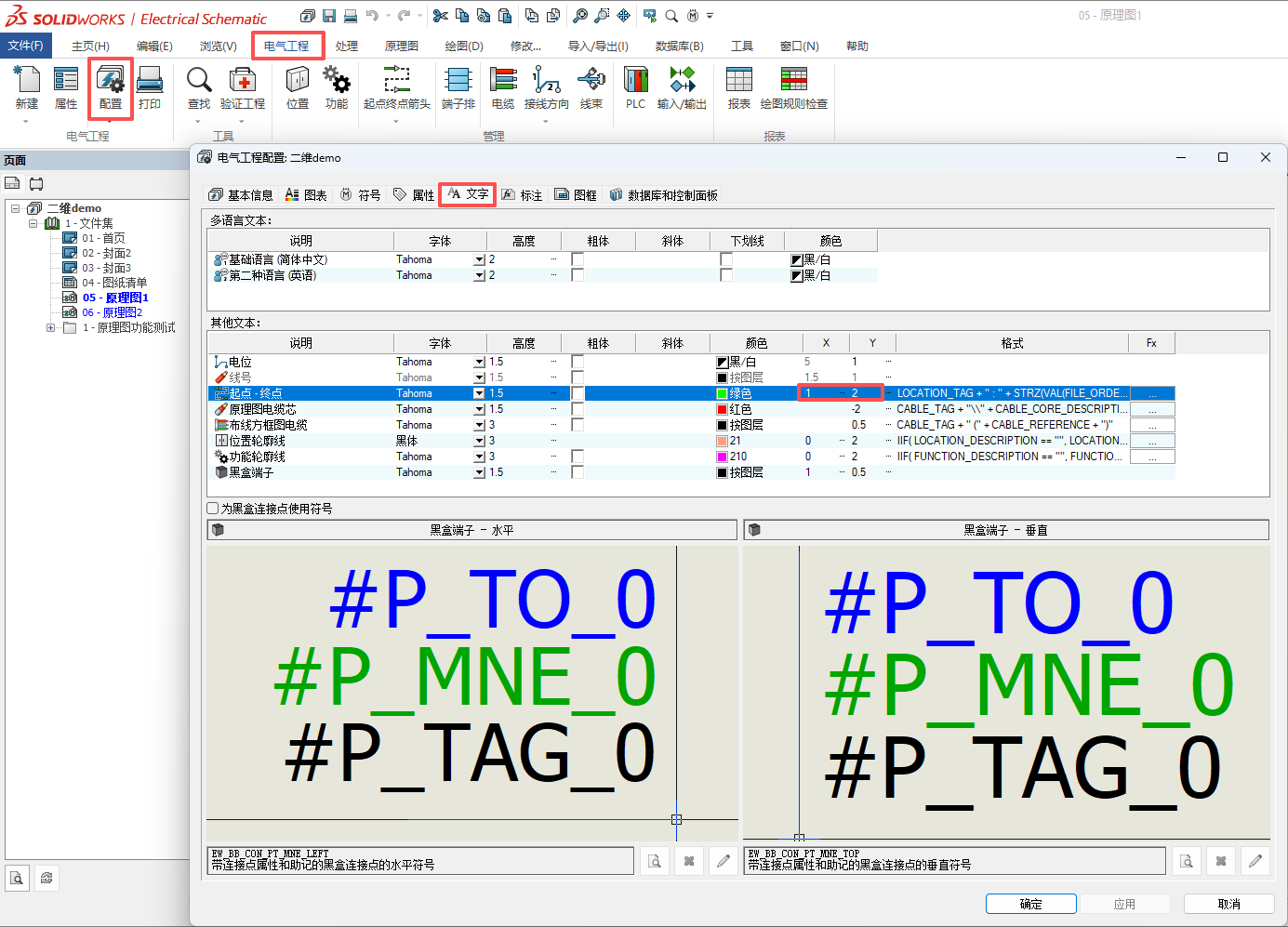
Task: Enable 为黑盒连接点使用符号 checkbox
Action: 213,509
